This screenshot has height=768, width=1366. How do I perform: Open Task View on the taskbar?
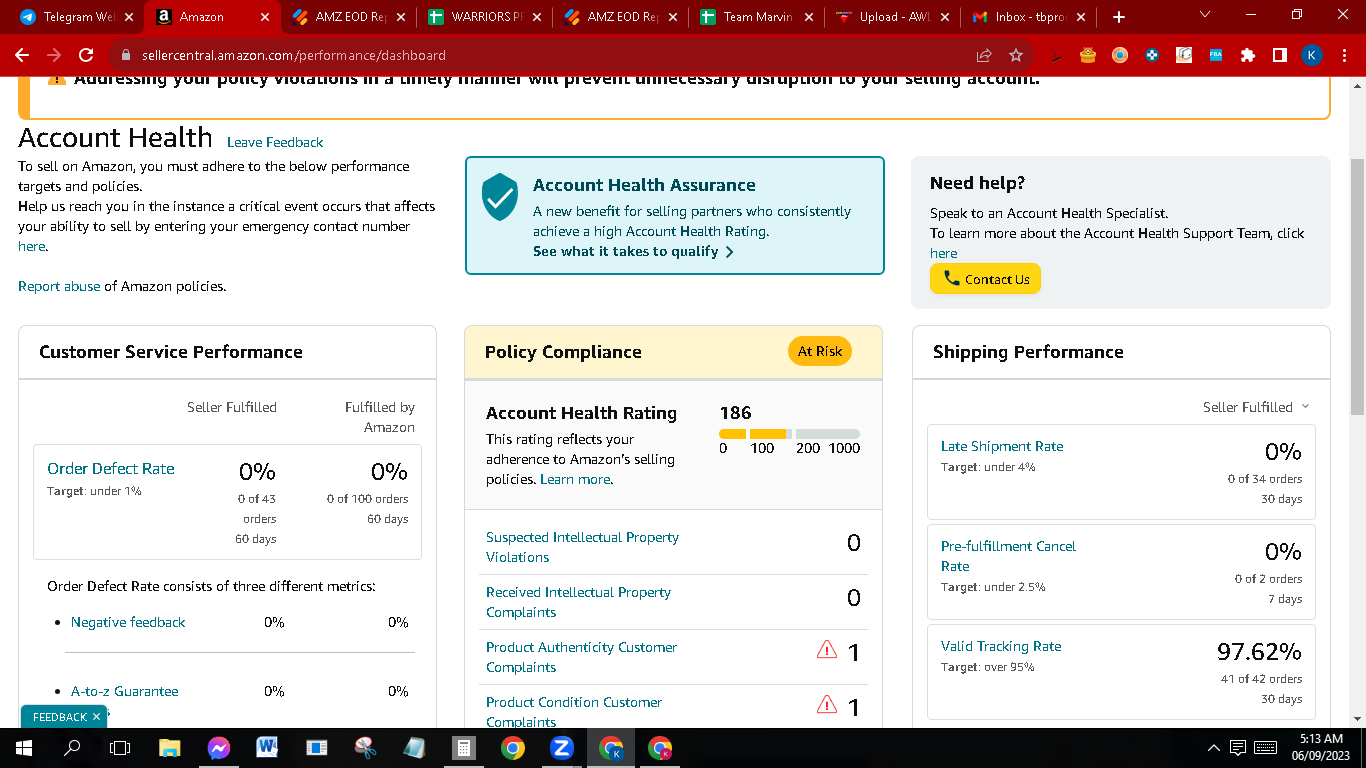120,747
